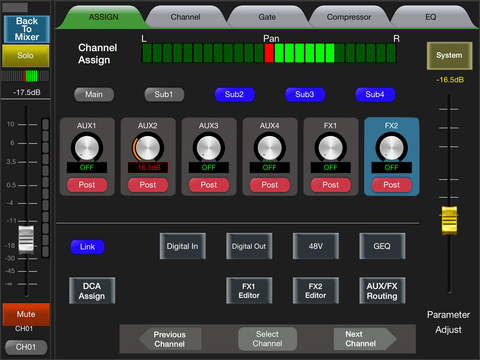Image resolution: width=480 pixels, height=360 pixels.
Task: Toggle the Sub2 bus assignment
Action: (x=234, y=95)
